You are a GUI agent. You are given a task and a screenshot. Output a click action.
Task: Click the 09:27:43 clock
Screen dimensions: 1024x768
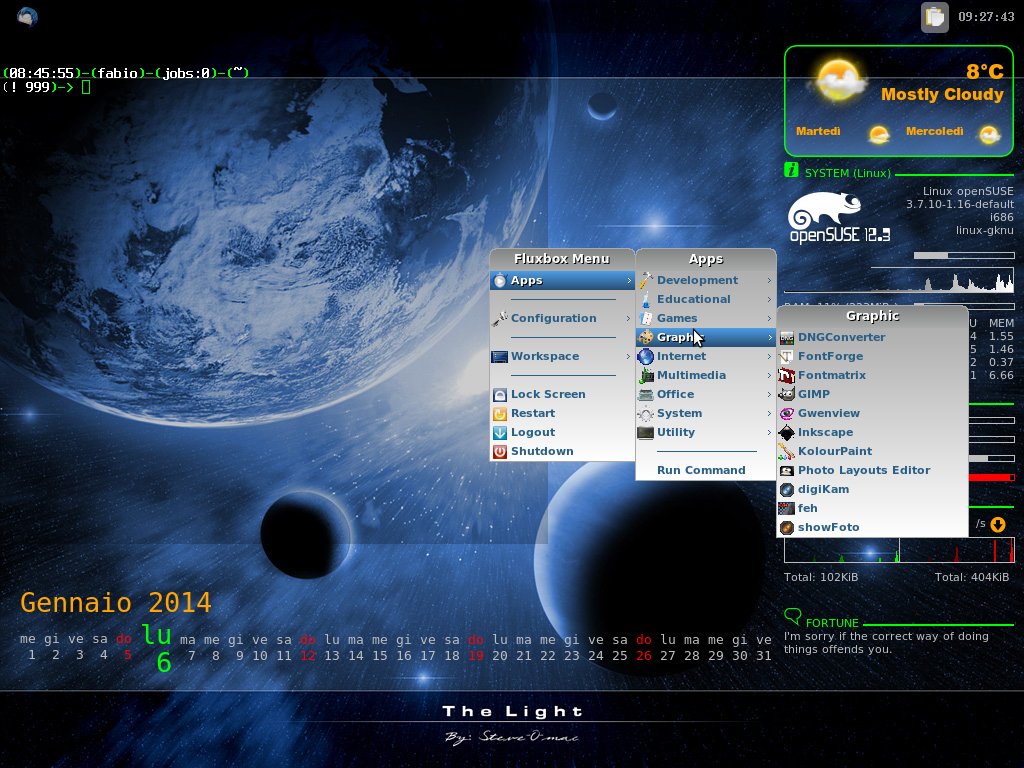[986, 17]
